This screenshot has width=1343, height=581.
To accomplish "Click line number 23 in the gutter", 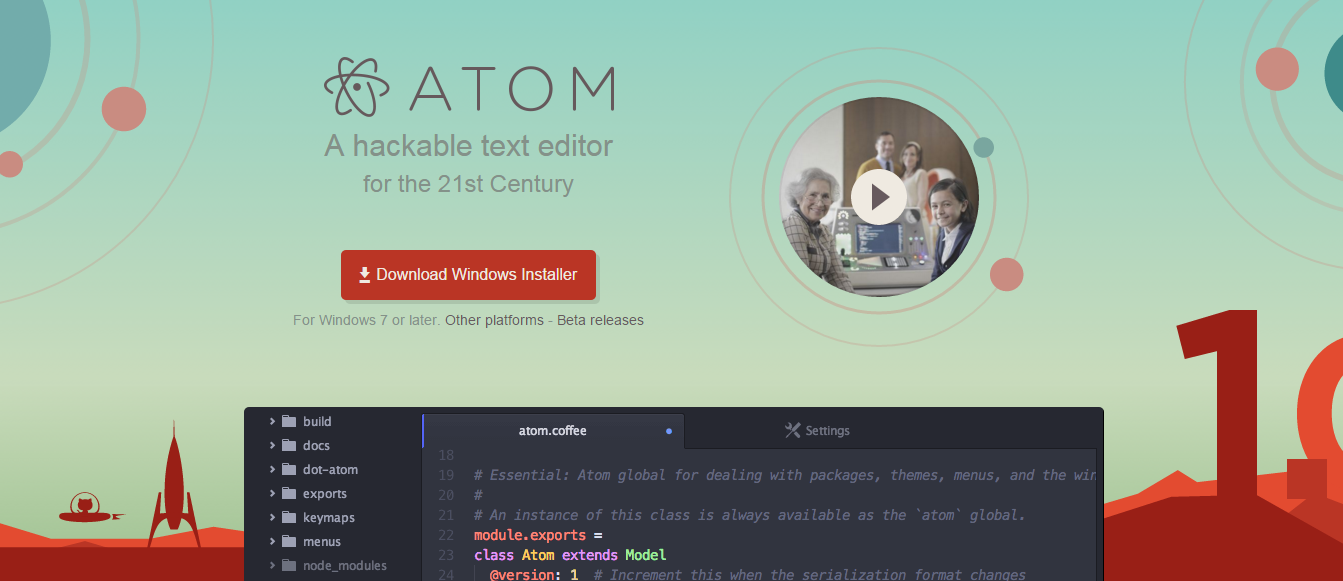I will 446,555.
